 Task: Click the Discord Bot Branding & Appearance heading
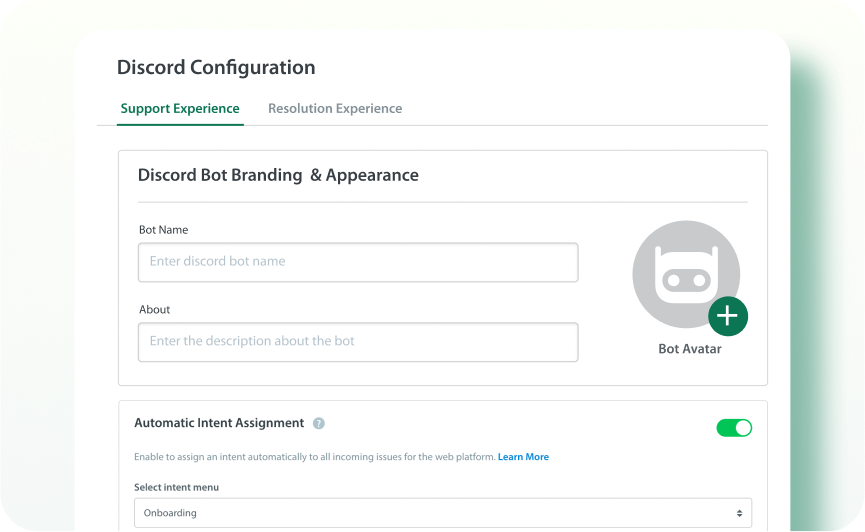pos(278,175)
